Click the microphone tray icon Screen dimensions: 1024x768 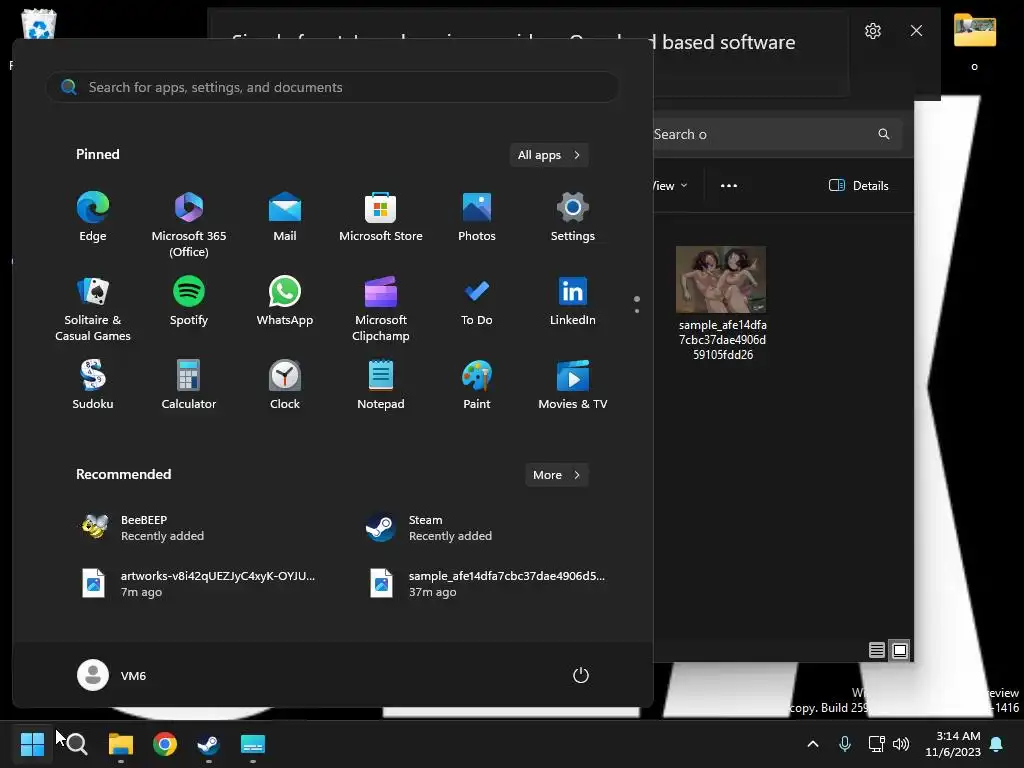844,744
